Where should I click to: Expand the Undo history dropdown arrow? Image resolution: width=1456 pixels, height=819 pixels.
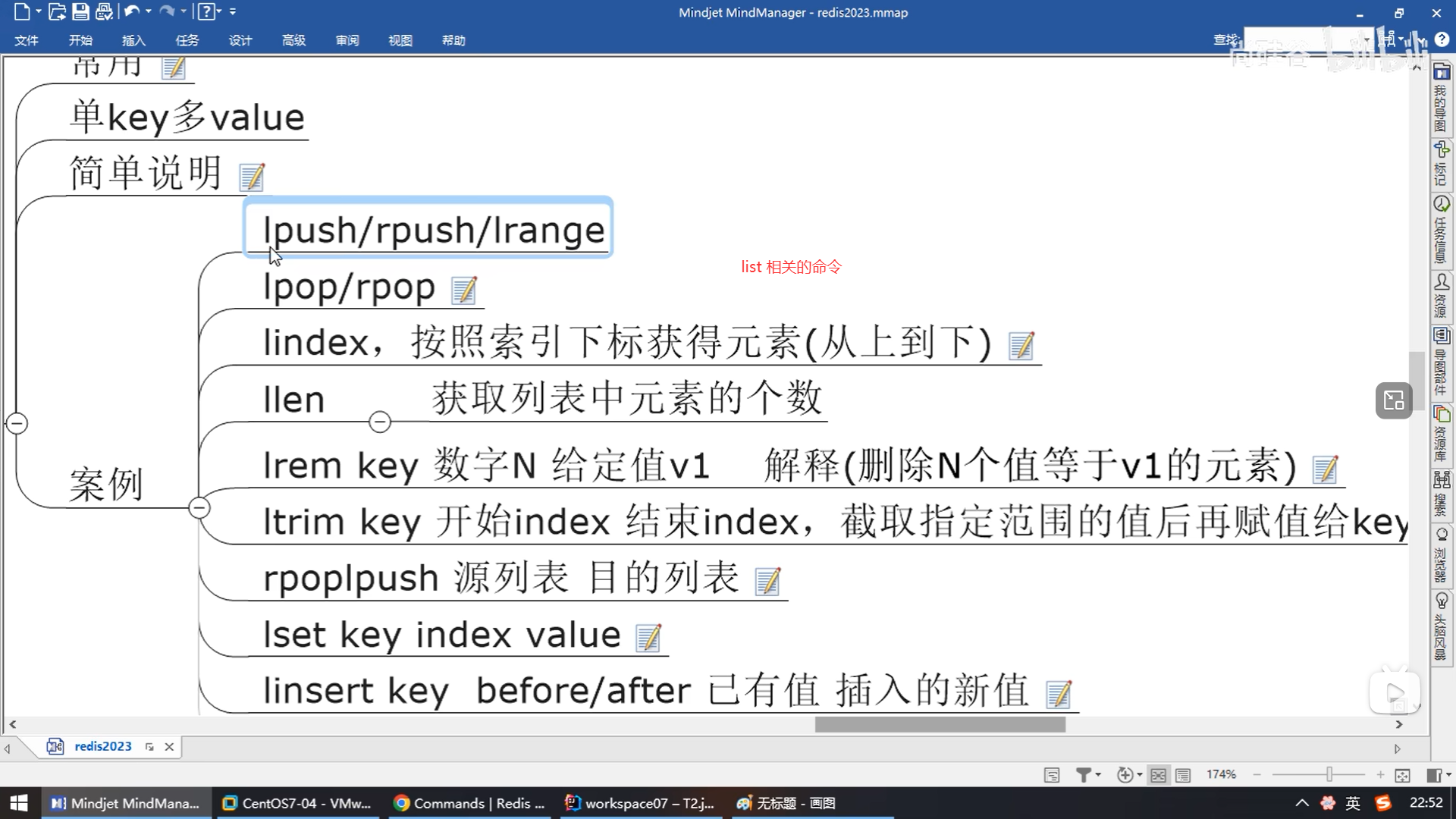149,11
